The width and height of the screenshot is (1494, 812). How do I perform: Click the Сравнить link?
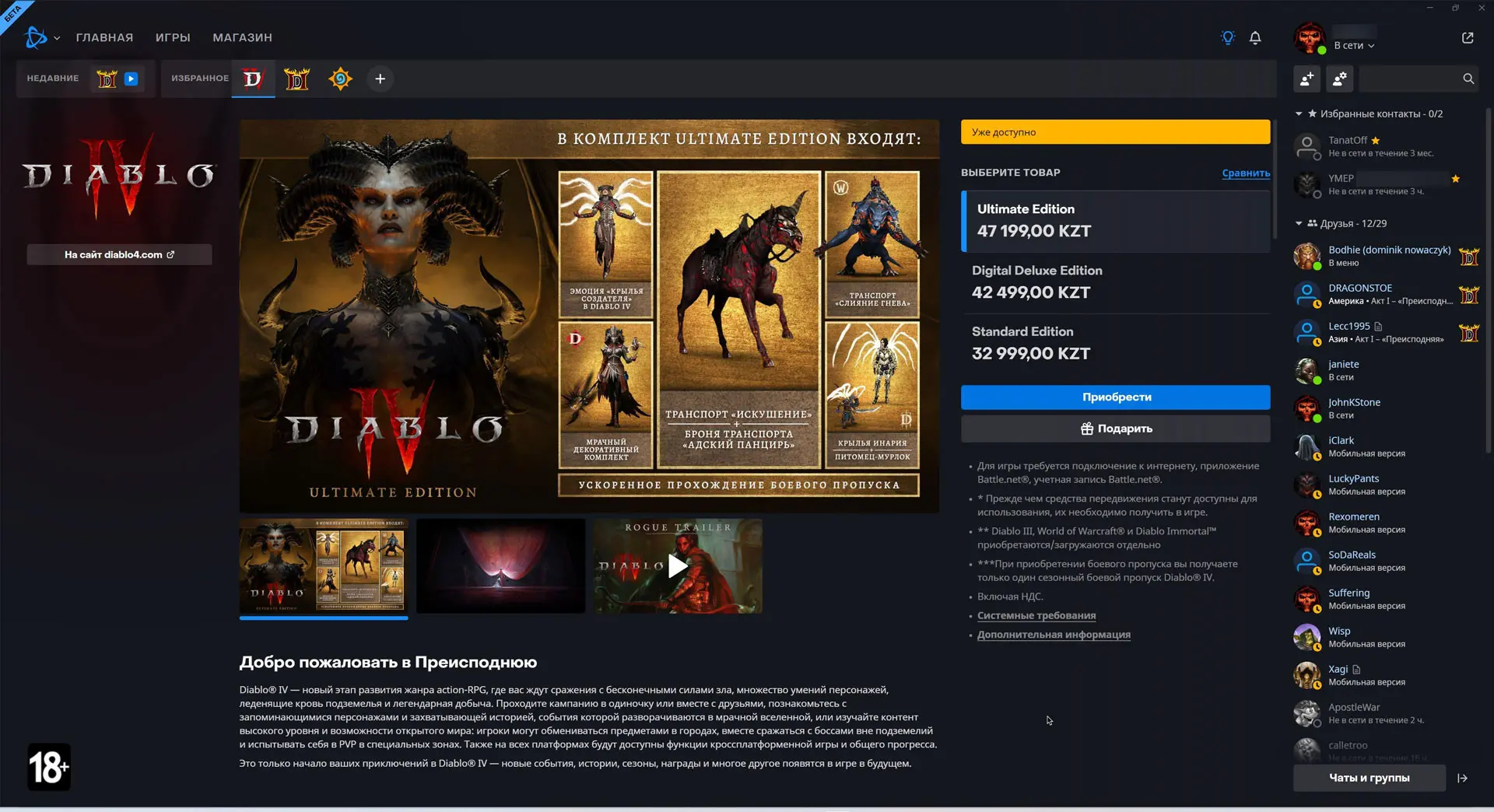click(x=1246, y=173)
